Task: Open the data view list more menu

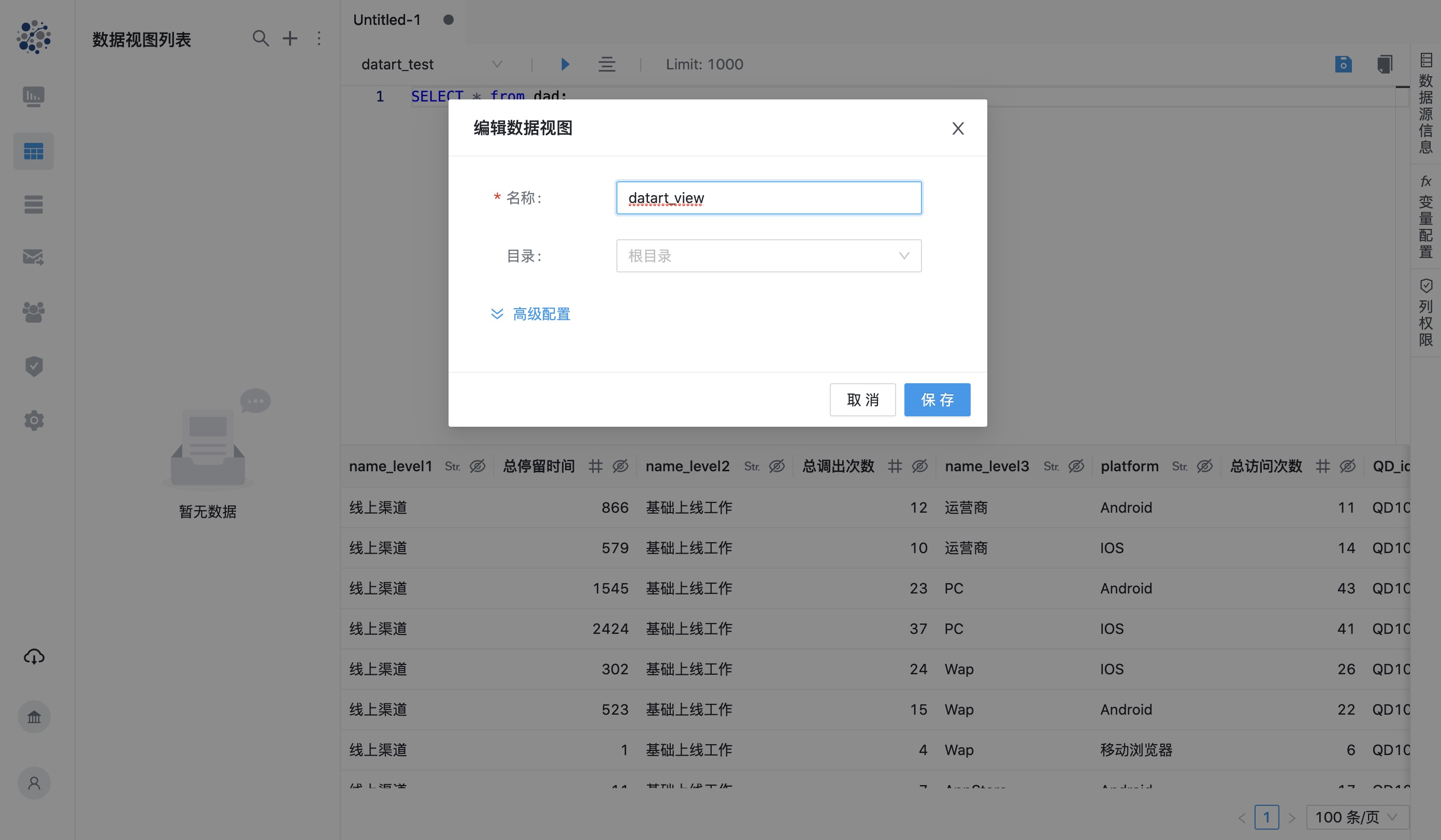Action: [x=319, y=38]
